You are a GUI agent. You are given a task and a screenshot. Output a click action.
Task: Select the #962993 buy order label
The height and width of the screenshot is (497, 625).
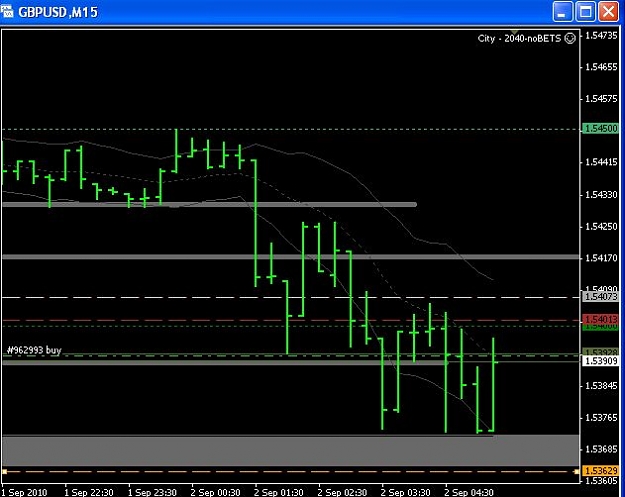(34, 350)
